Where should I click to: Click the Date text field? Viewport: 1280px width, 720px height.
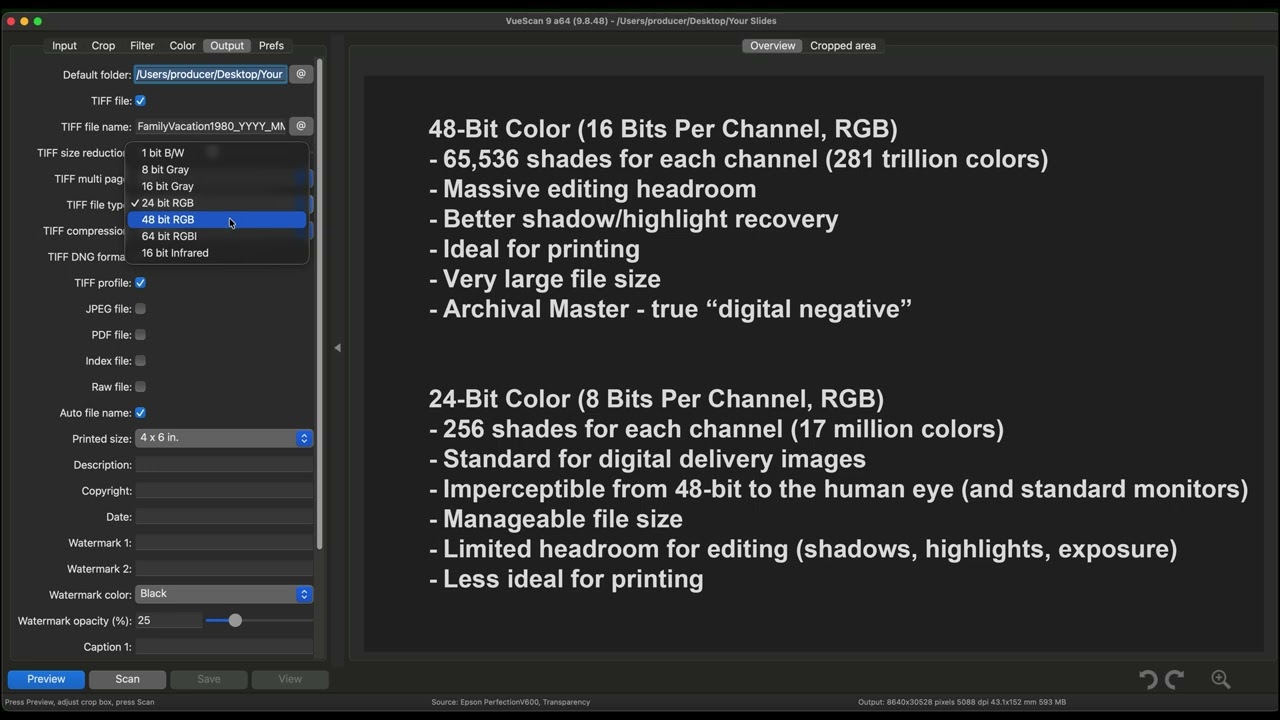click(224, 517)
